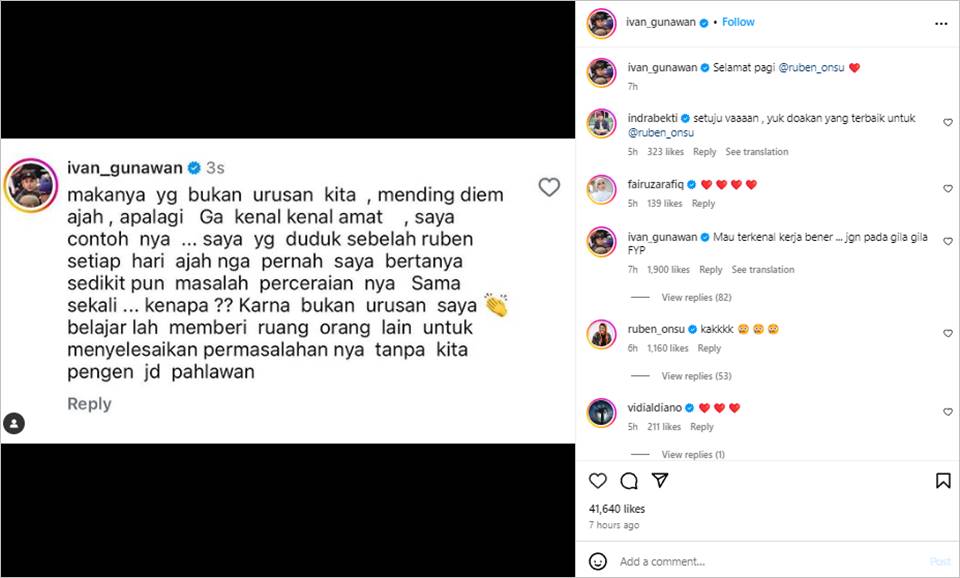Like the post with heart icon
Viewport: 960px width, 578px height.
[598, 481]
